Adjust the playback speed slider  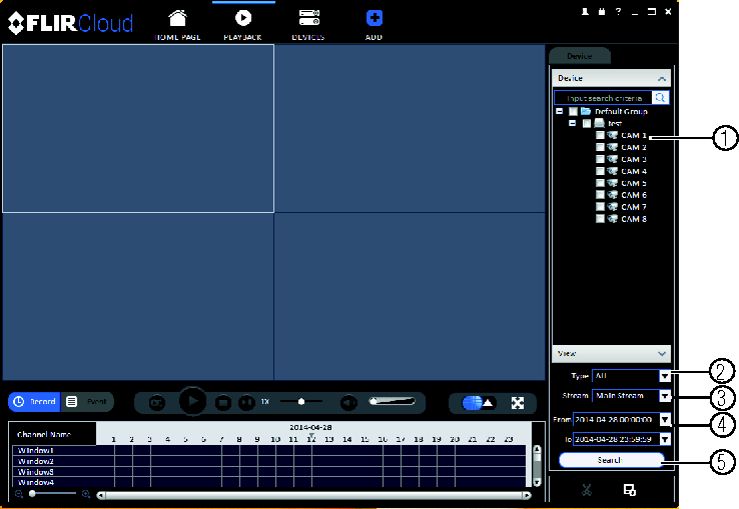tap(301, 402)
